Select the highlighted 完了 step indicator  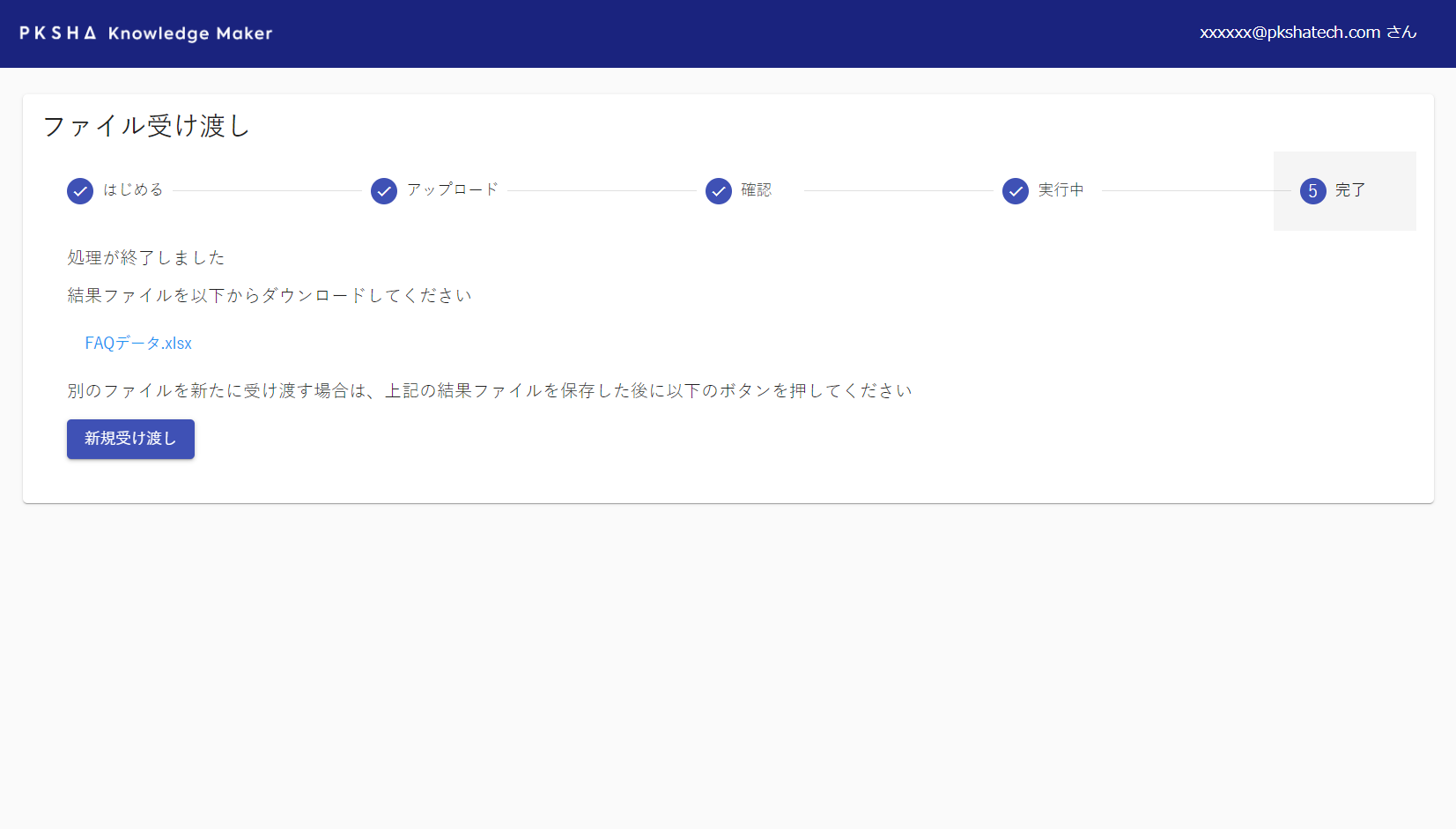pos(1345,191)
